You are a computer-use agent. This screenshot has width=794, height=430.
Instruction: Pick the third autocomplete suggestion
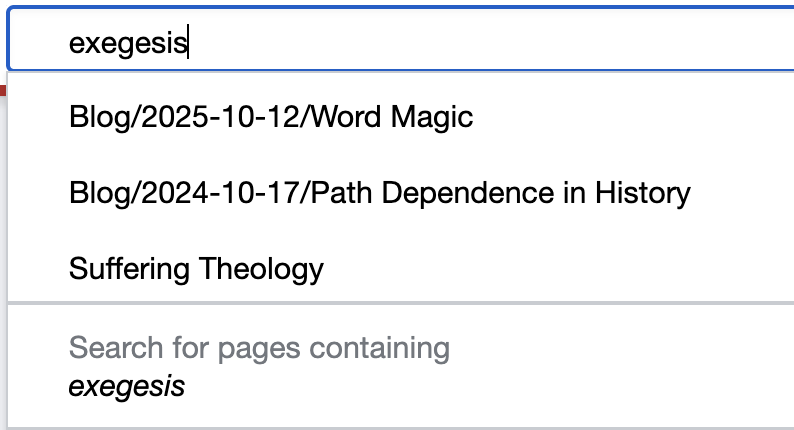pos(197,268)
